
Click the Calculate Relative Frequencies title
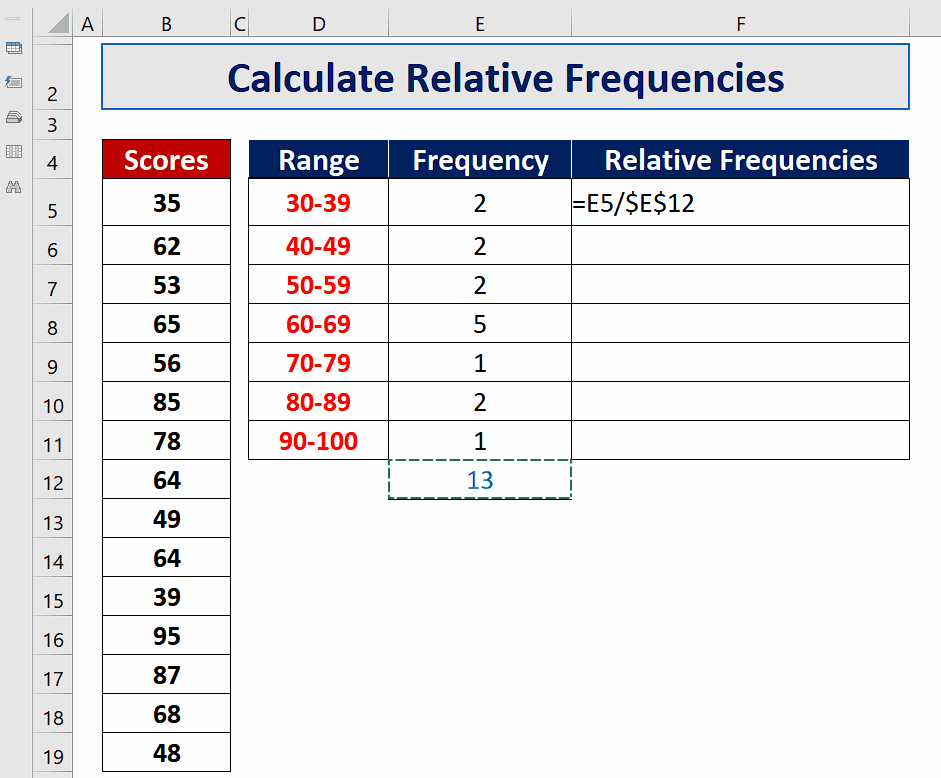pos(505,77)
